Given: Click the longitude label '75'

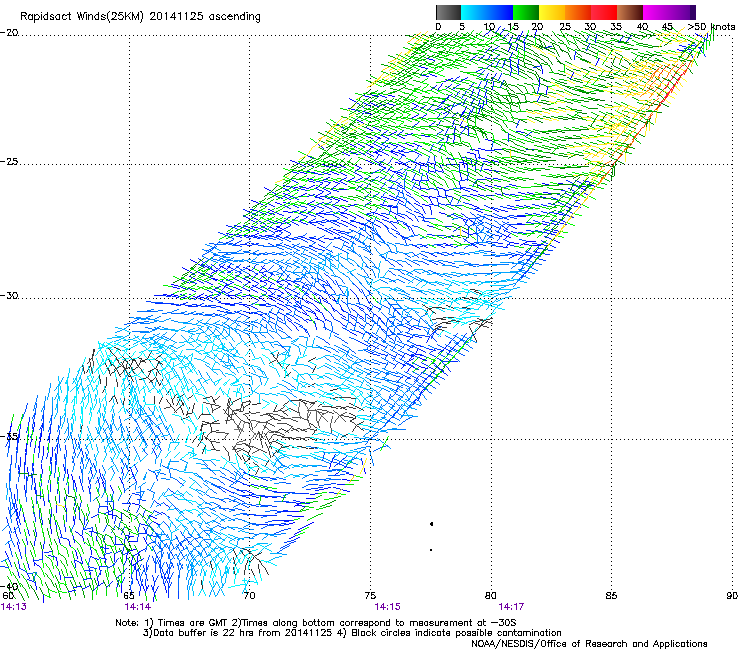Looking at the screenshot, I should tap(370, 596).
